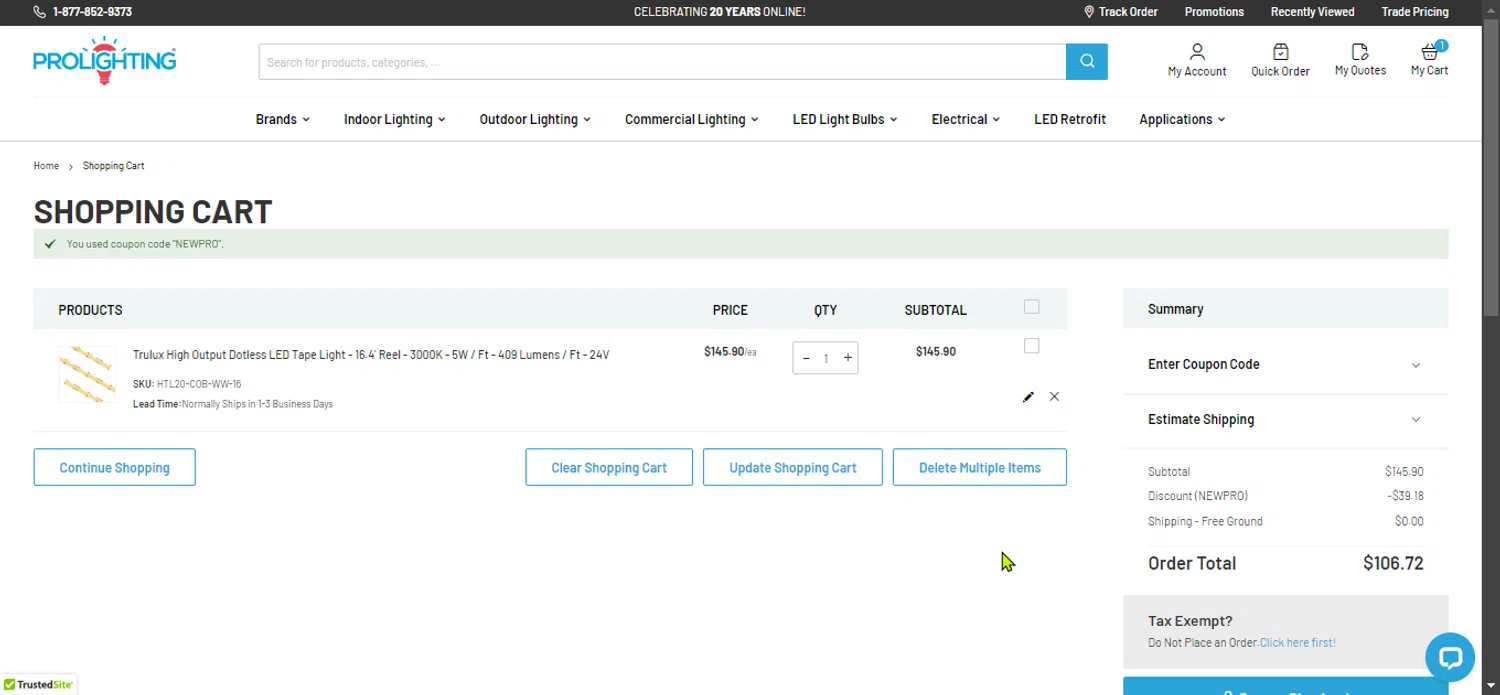
Task: Remove the cart item with X icon
Action: point(1054,397)
